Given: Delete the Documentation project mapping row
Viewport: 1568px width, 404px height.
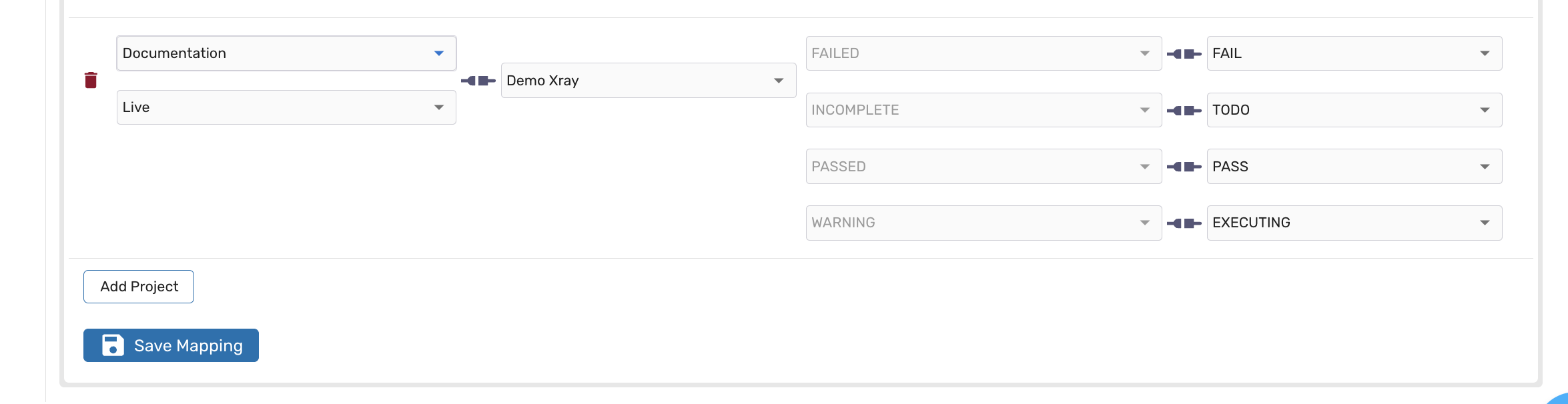Looking at the screenshot, I should tap(91, 80).
